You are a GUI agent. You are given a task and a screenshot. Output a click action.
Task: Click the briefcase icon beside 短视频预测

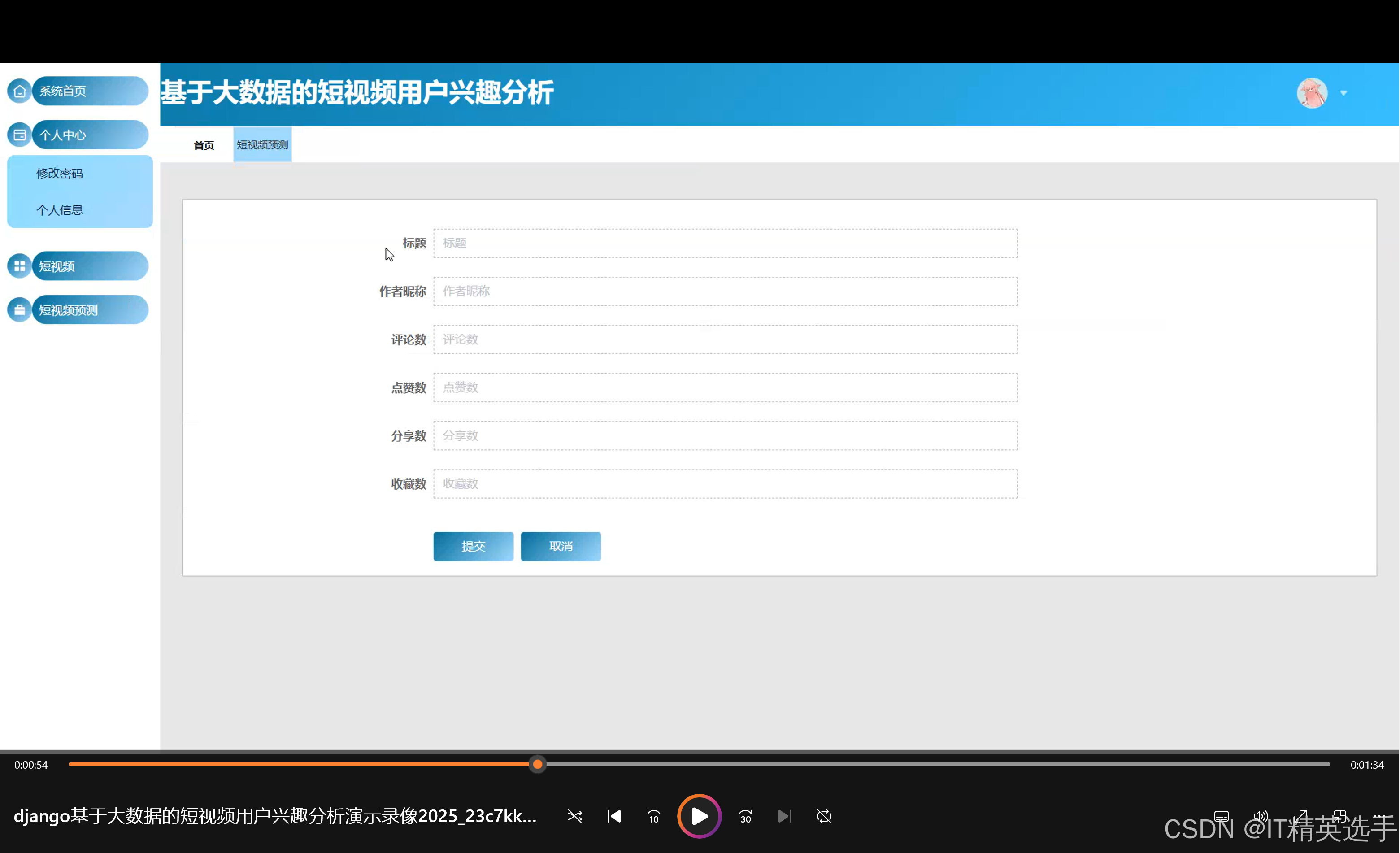tap(19, 310)
